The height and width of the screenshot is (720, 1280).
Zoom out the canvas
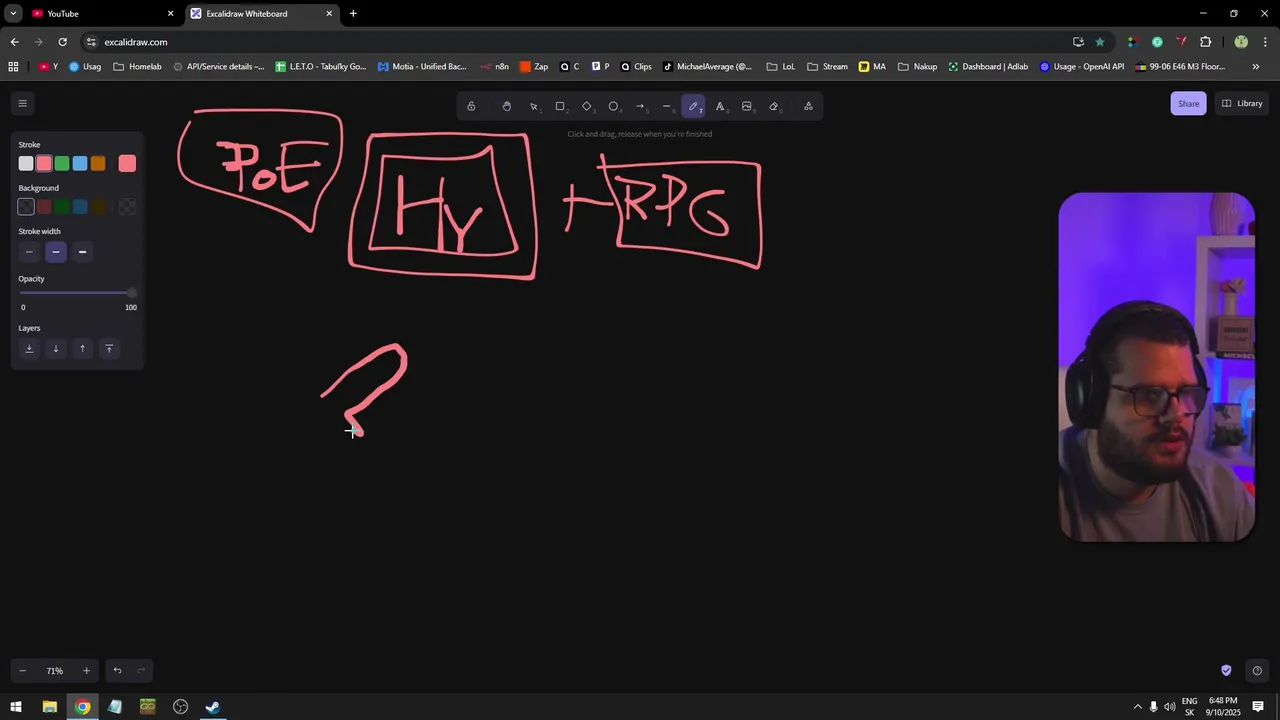(x=23, y=671)
